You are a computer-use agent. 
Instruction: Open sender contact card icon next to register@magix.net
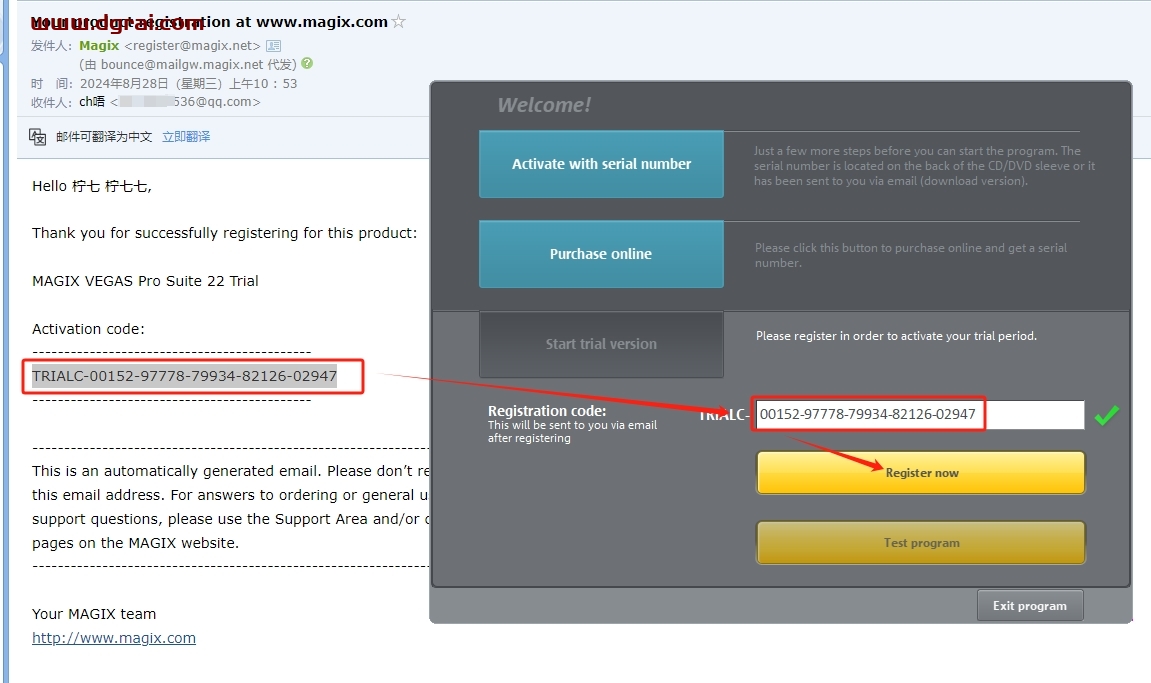(x=273, y=46)
